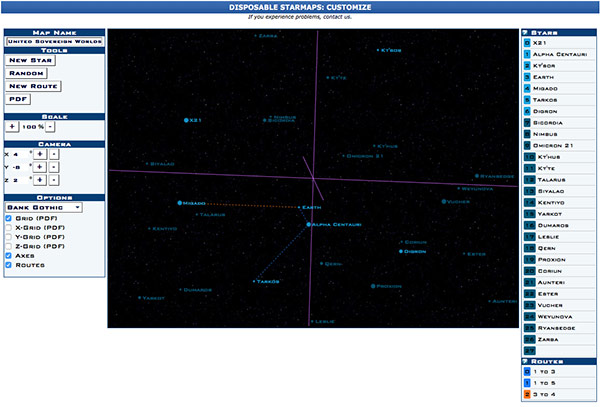Screen dimensions: 600x407
Task: Click the orange badge of route 3 to 4
Action: coord(527,394)
